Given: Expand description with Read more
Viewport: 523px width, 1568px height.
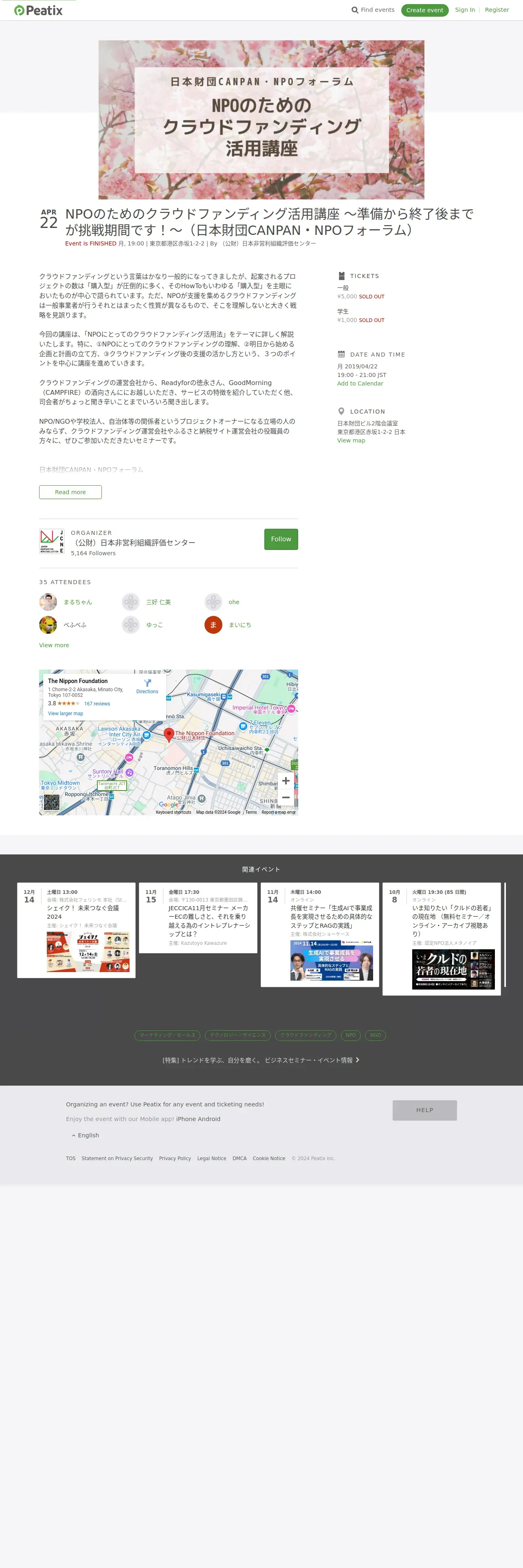Looking at the screenshot, I should point(70,492).
